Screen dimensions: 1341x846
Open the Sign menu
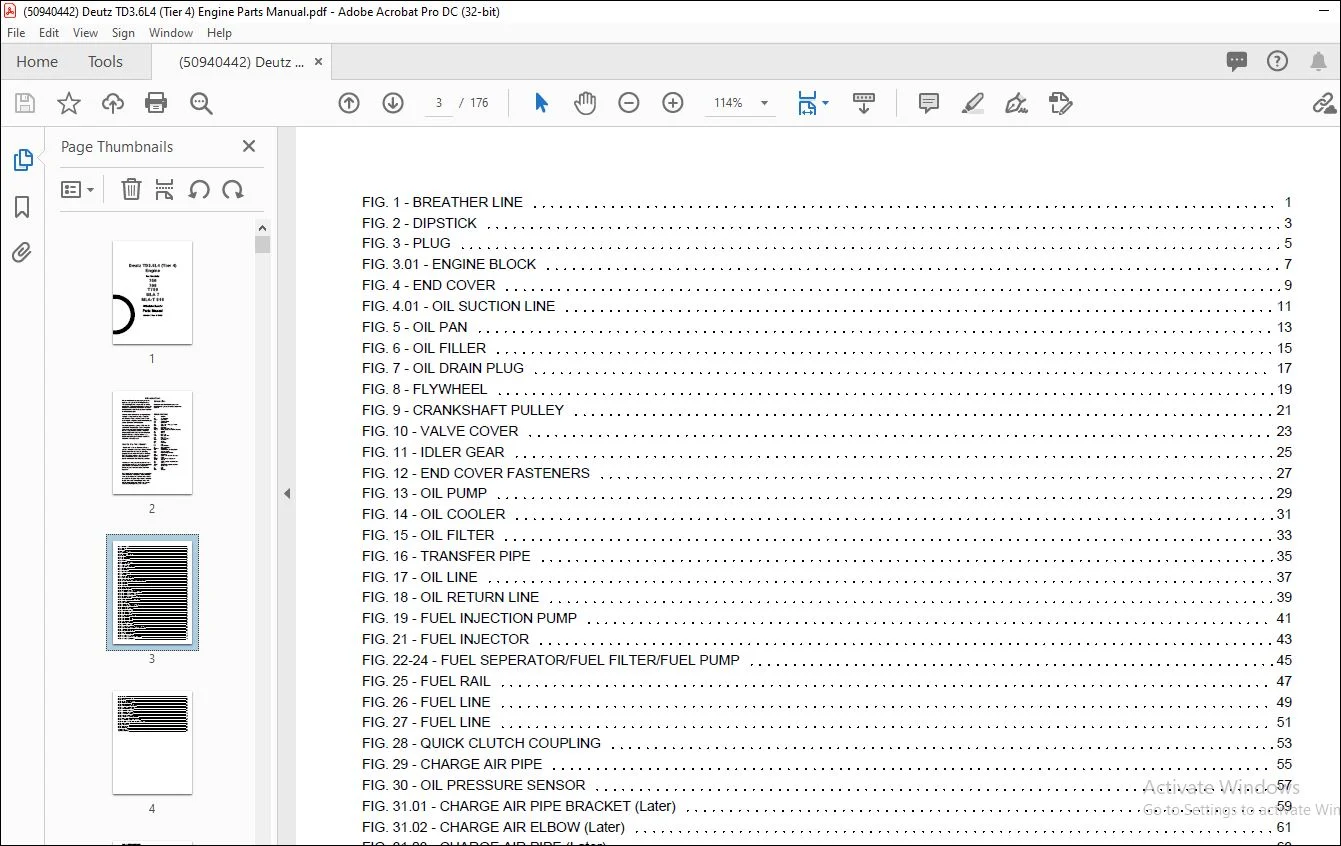pyautogui.click(x=123, y=33)
